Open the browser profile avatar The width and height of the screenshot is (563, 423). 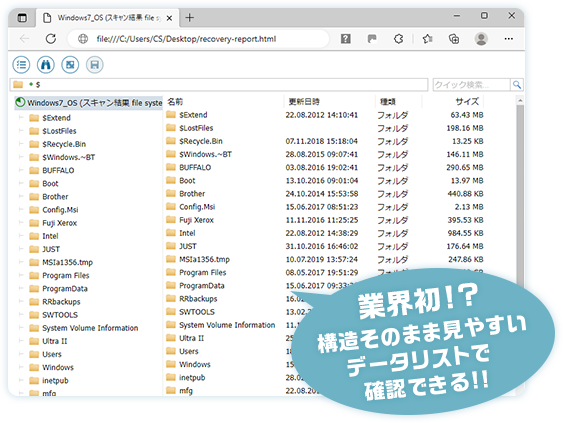(481, 38)
